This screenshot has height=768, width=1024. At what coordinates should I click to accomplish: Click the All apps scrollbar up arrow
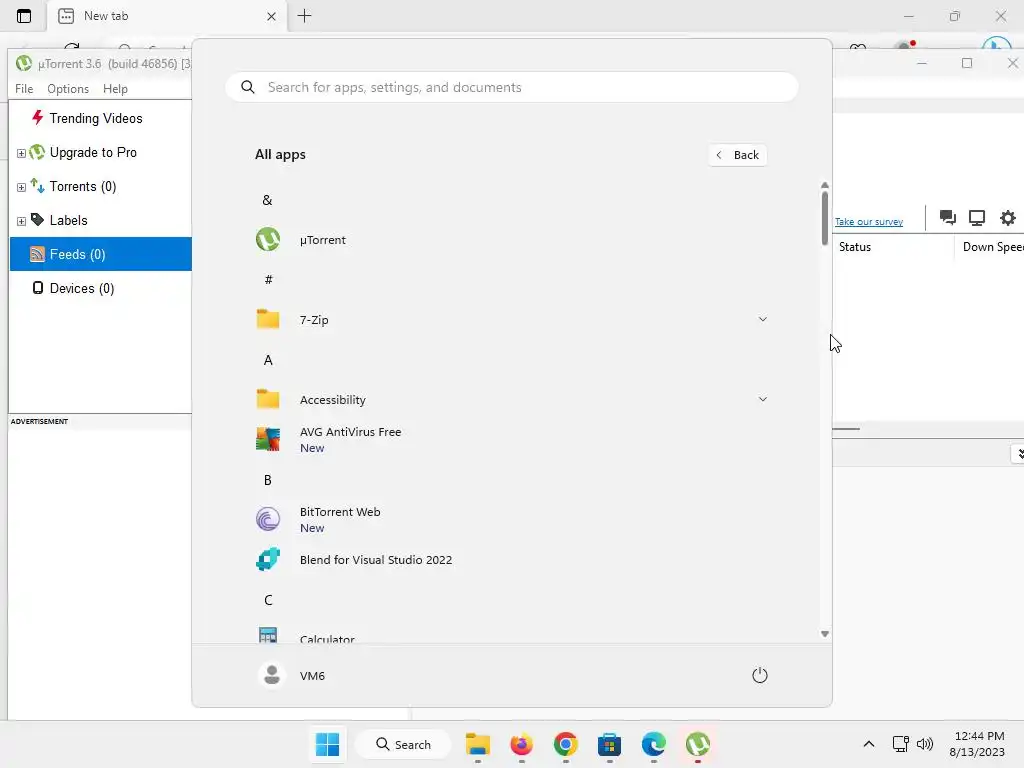(825, 185)
